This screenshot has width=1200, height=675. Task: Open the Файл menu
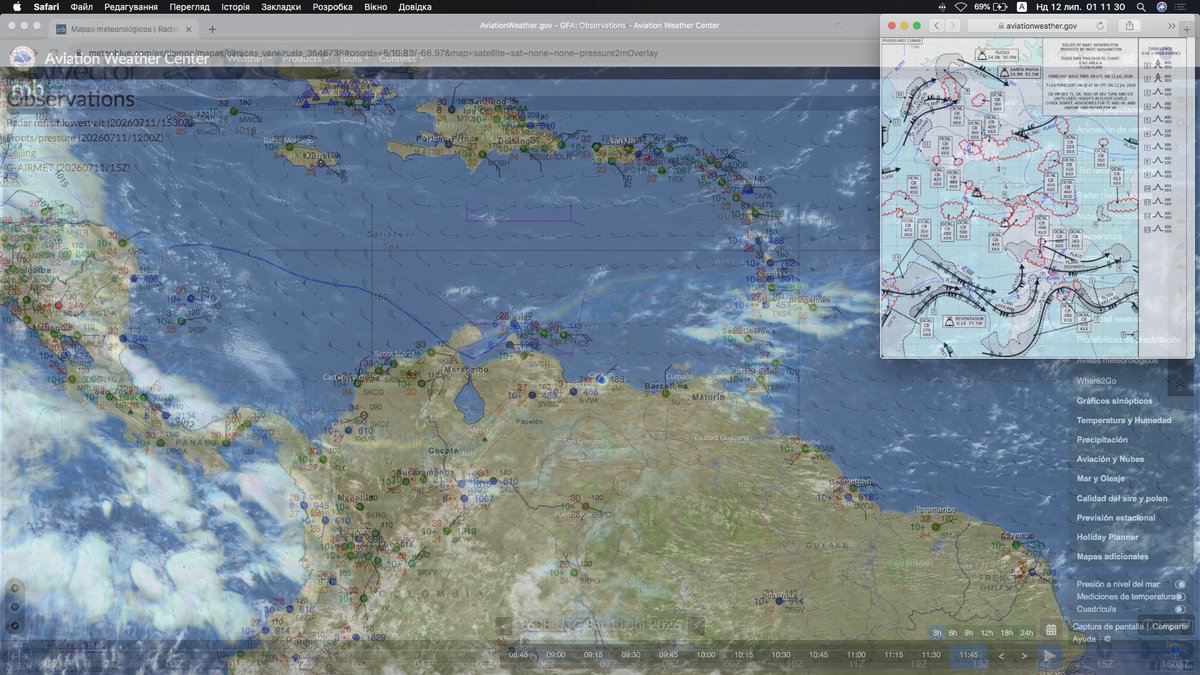[x=82, y=6]
